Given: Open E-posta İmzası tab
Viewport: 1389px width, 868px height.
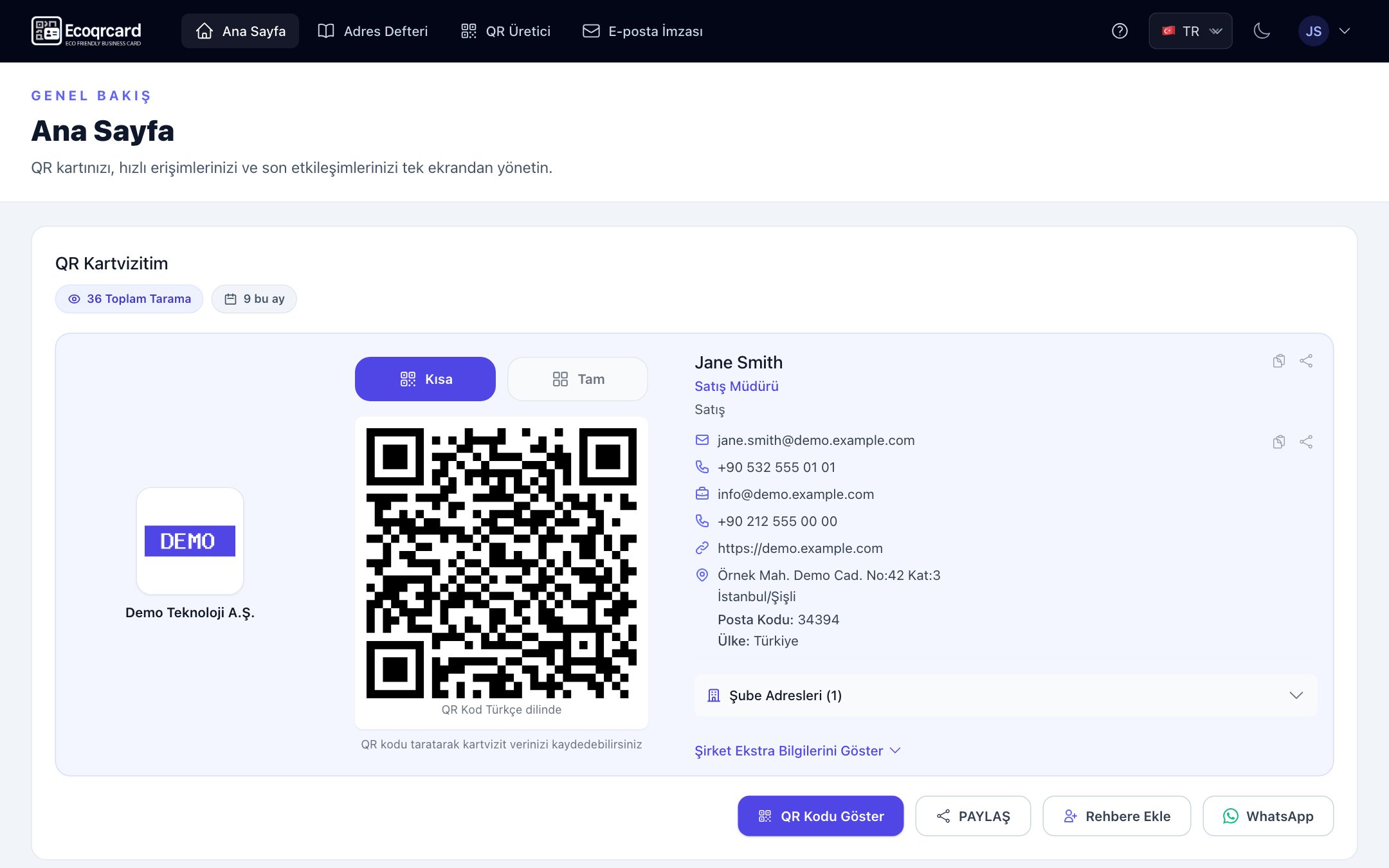Looking at the screenshot, I should tap(642, 31).
